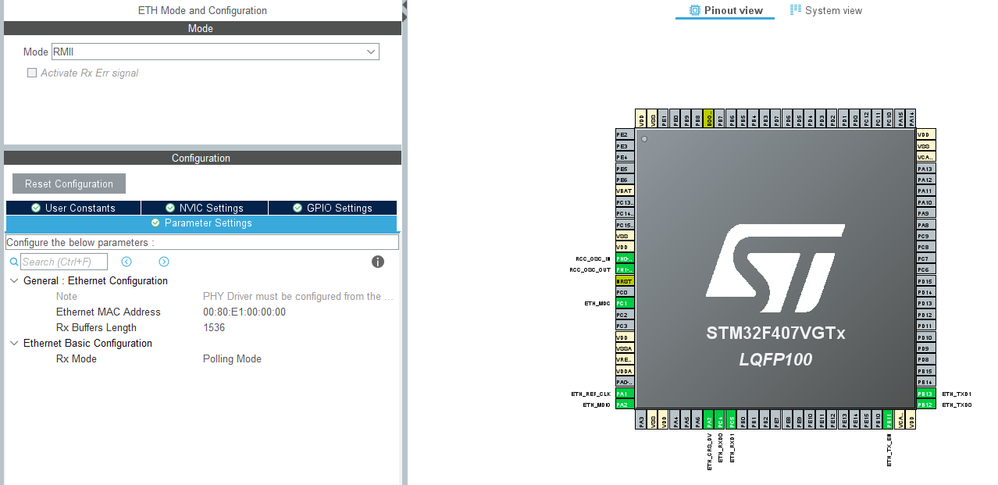This screenshot has width=998, height=485.
Task: Click the LQFP100 package label
Action: 775,360
